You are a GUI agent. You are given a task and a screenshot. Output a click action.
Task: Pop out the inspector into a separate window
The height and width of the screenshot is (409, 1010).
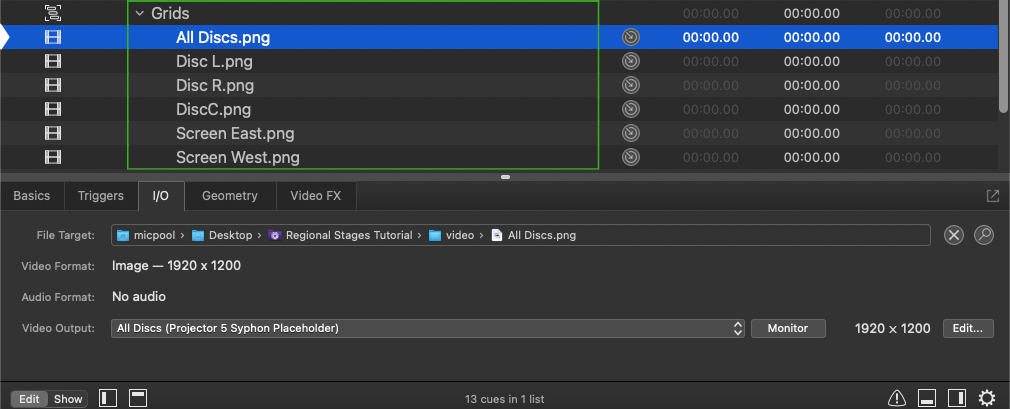pyautogui.click(x=993, y=196)
